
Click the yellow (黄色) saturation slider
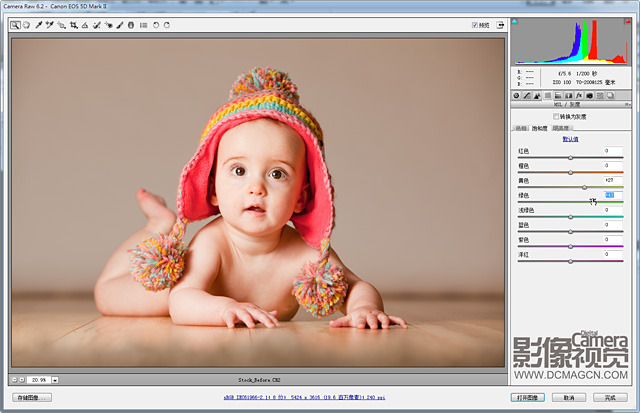pos(584,187)
